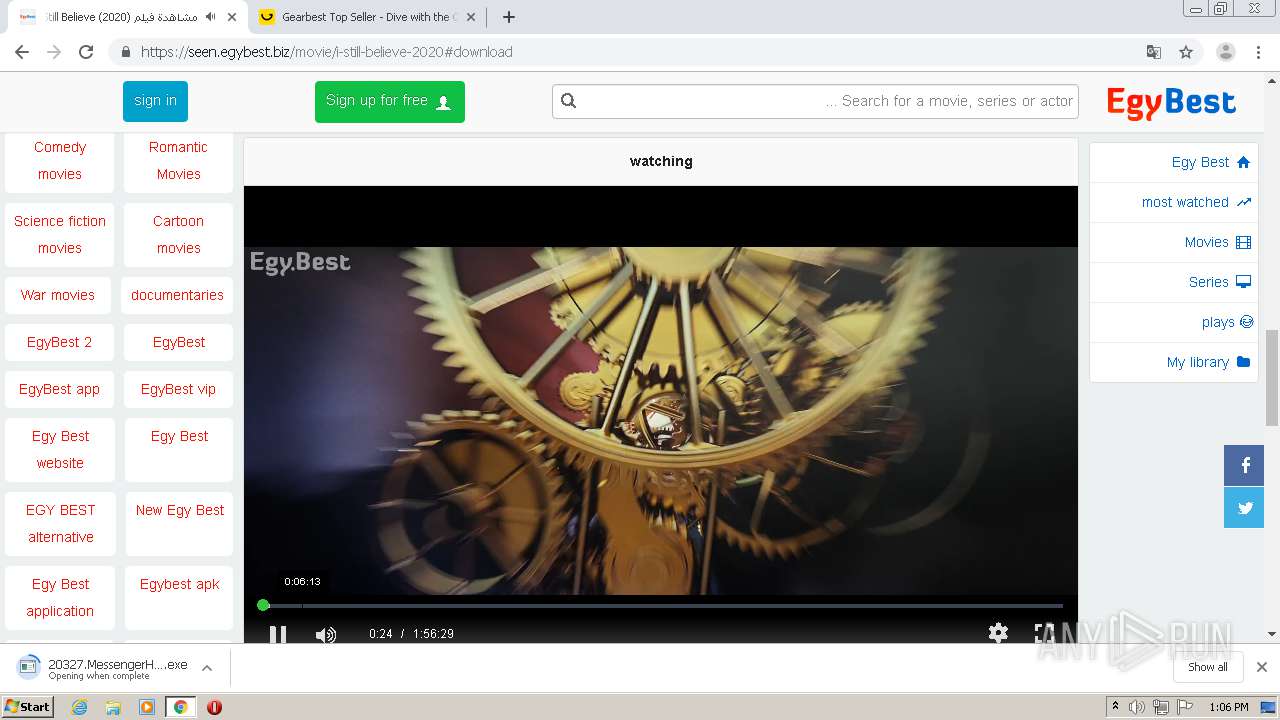Reload the current page

(x=86, y=52)
